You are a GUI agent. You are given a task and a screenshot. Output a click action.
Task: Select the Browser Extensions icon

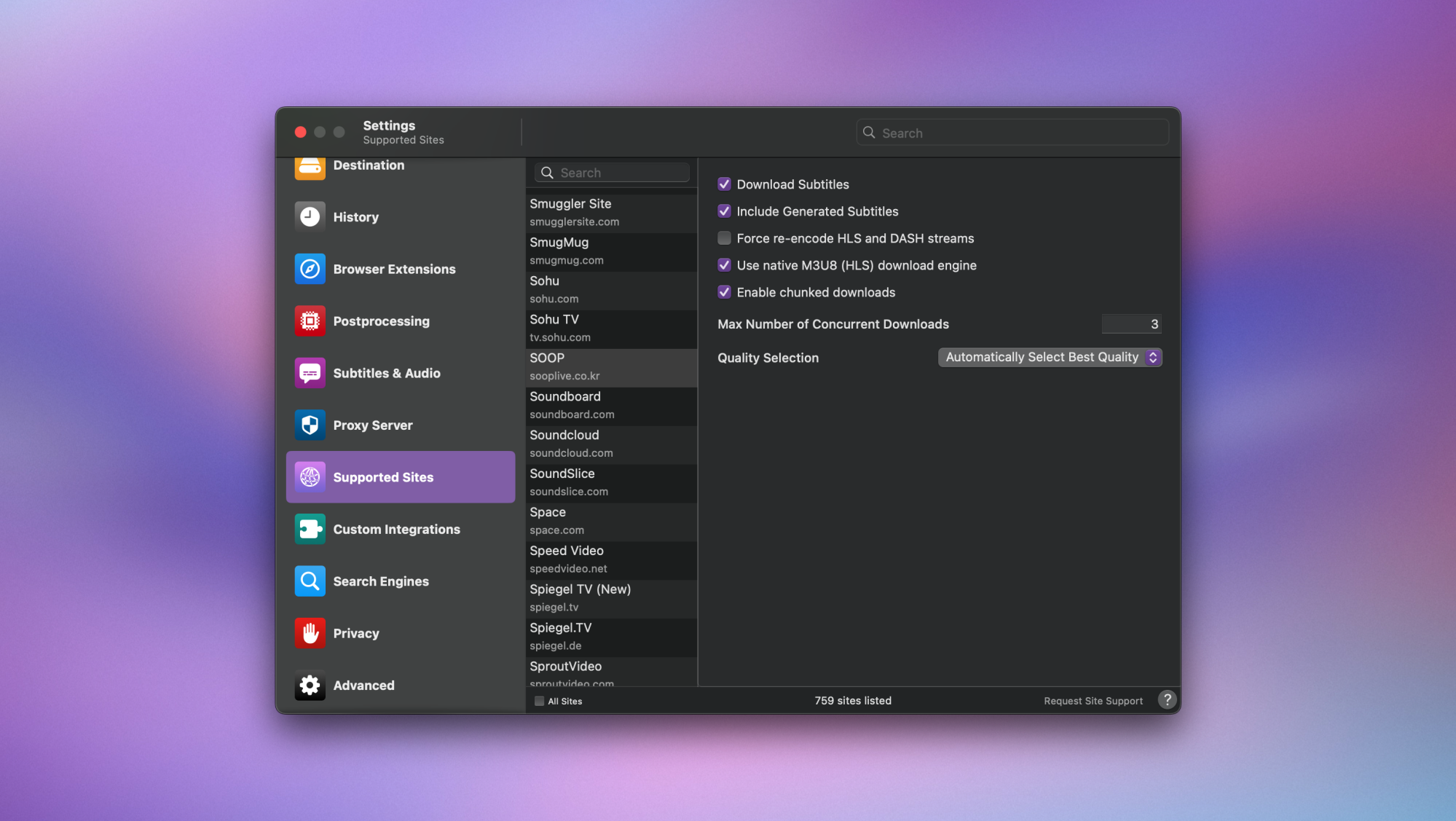(310, 269)
